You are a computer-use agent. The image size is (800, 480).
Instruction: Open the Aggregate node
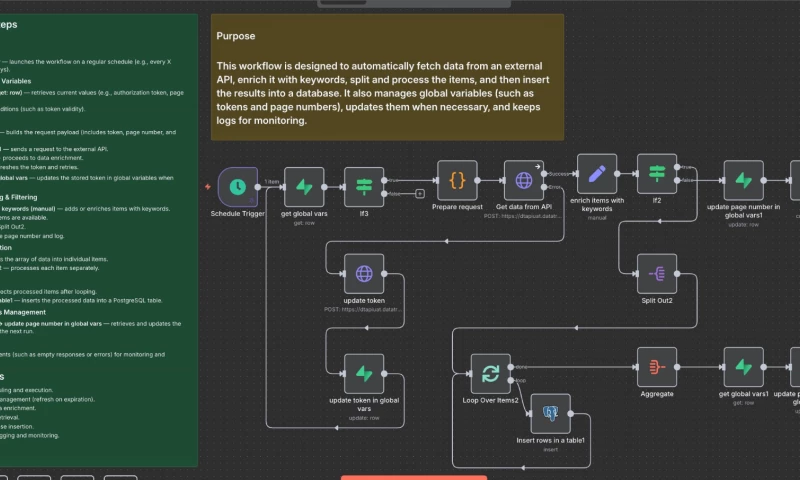657,367
